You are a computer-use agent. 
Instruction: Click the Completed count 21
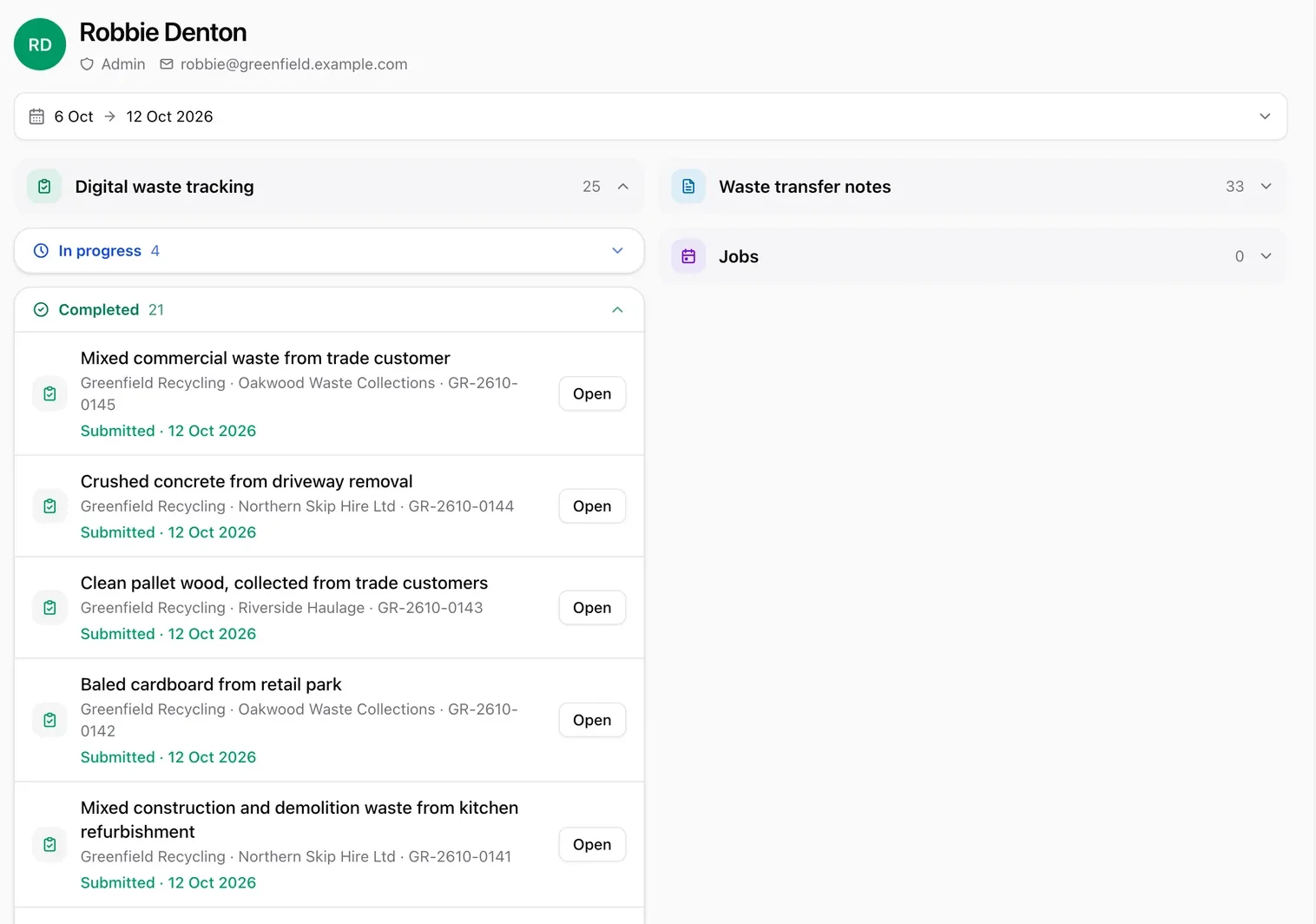click(x=156, y=310)
